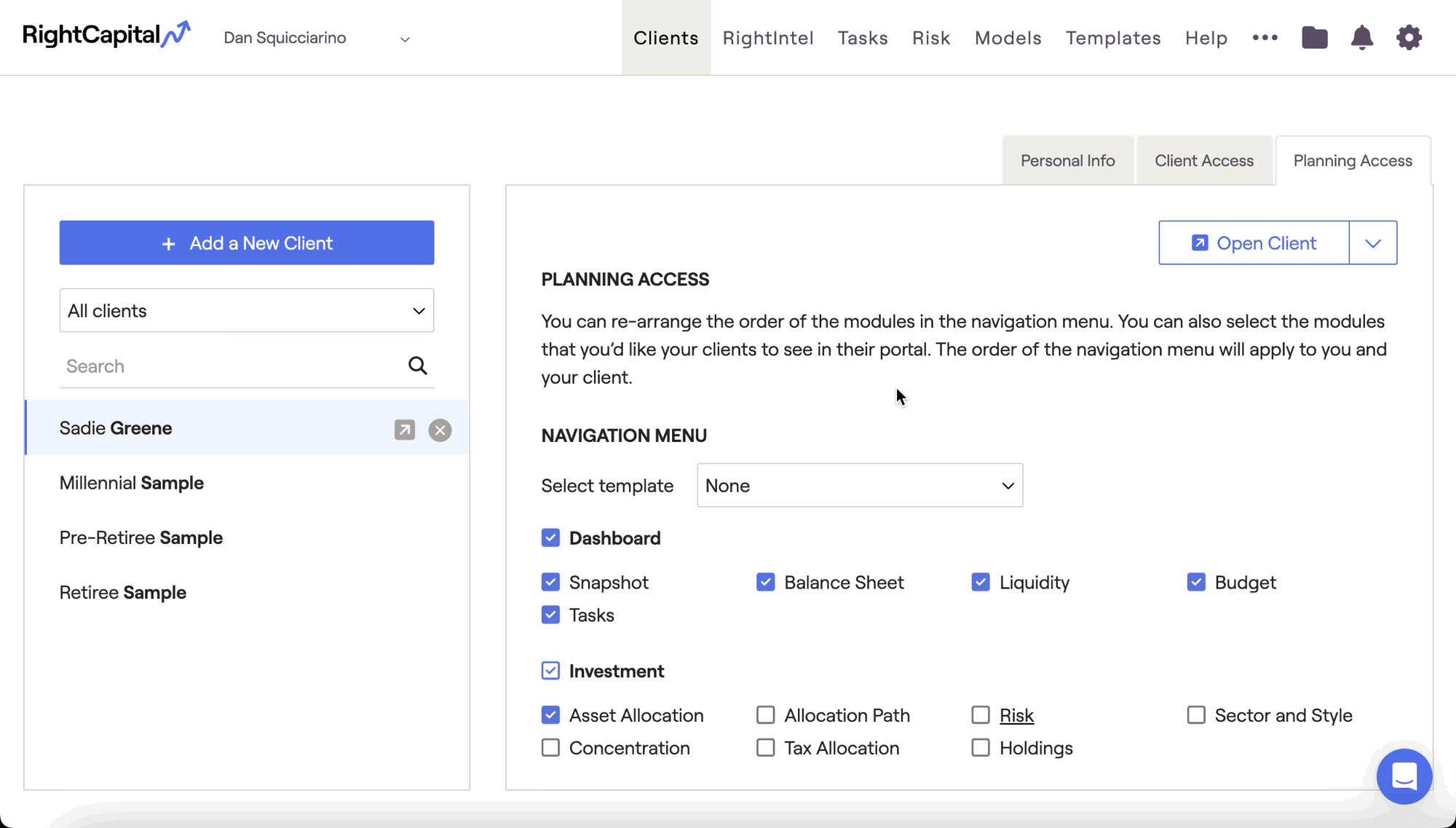Enable the Allocation Path checkbox

[765, 715]
